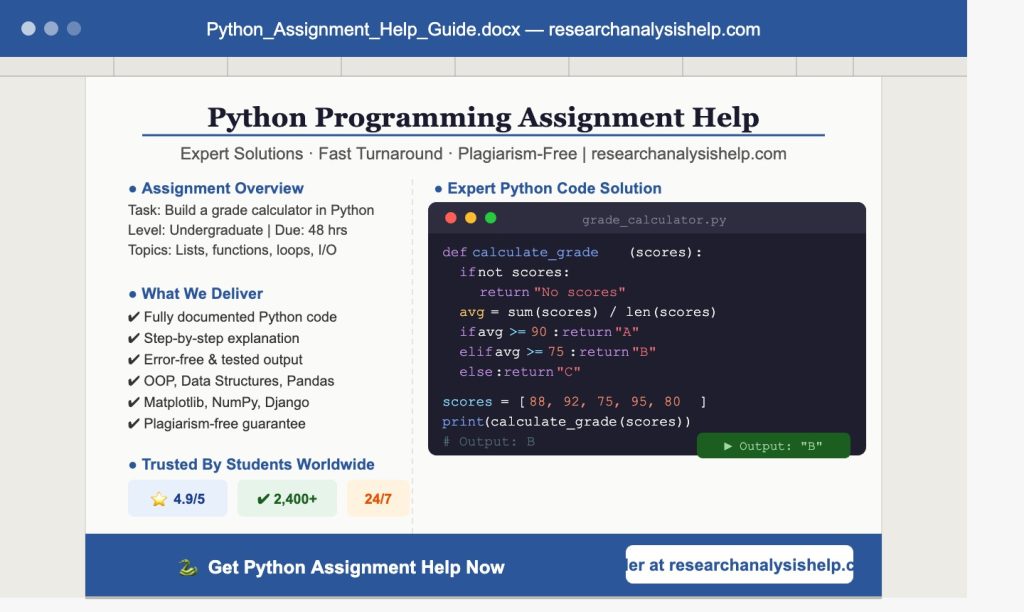1024x612 pixels.
Task: Click the scores = [88, 92, 75, 95, 80] line
Action: pyautogui.click(x=574, y=402)
